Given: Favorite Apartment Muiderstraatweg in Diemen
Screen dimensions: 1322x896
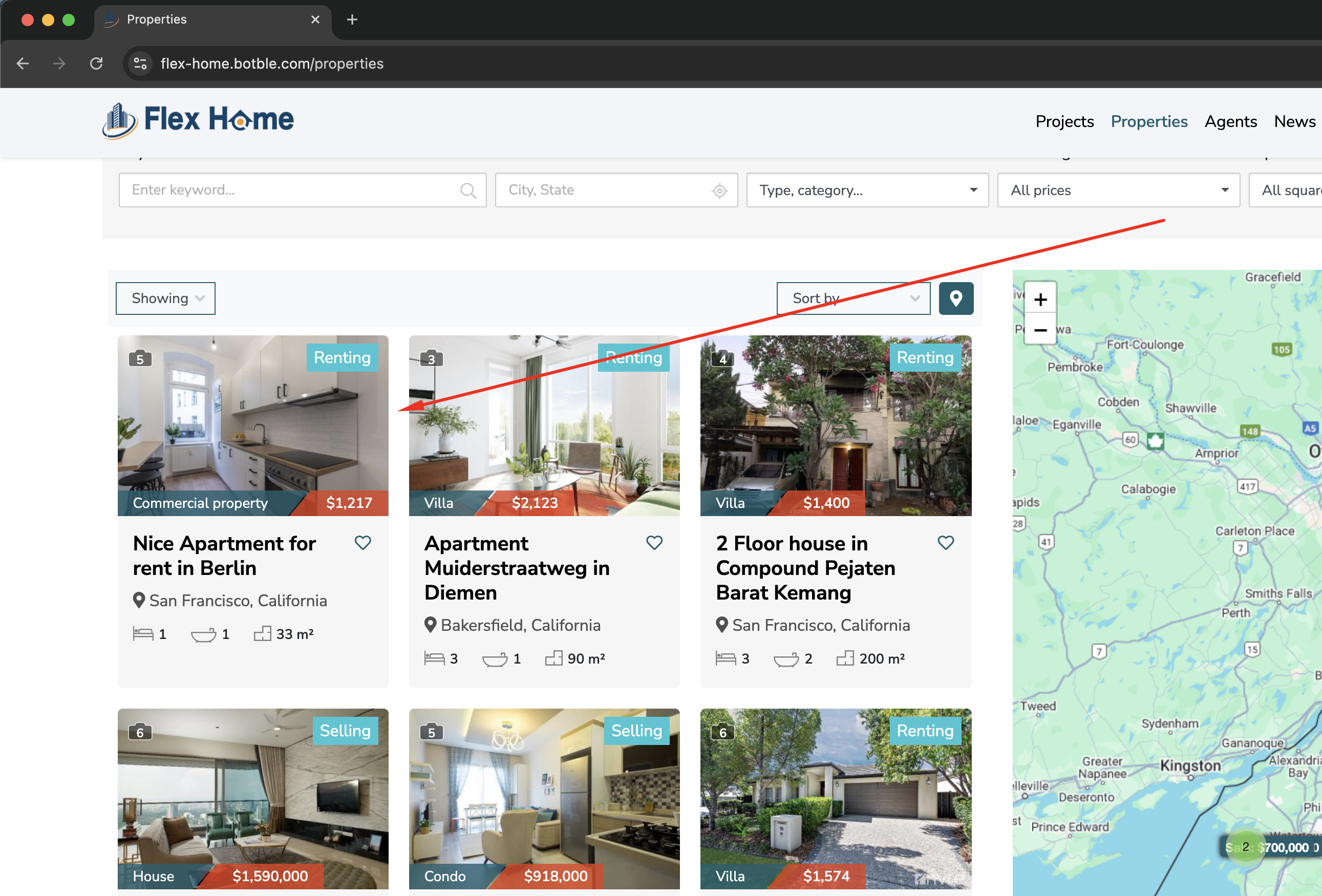Looking at the screenshot, I should (x=654, y=543).
